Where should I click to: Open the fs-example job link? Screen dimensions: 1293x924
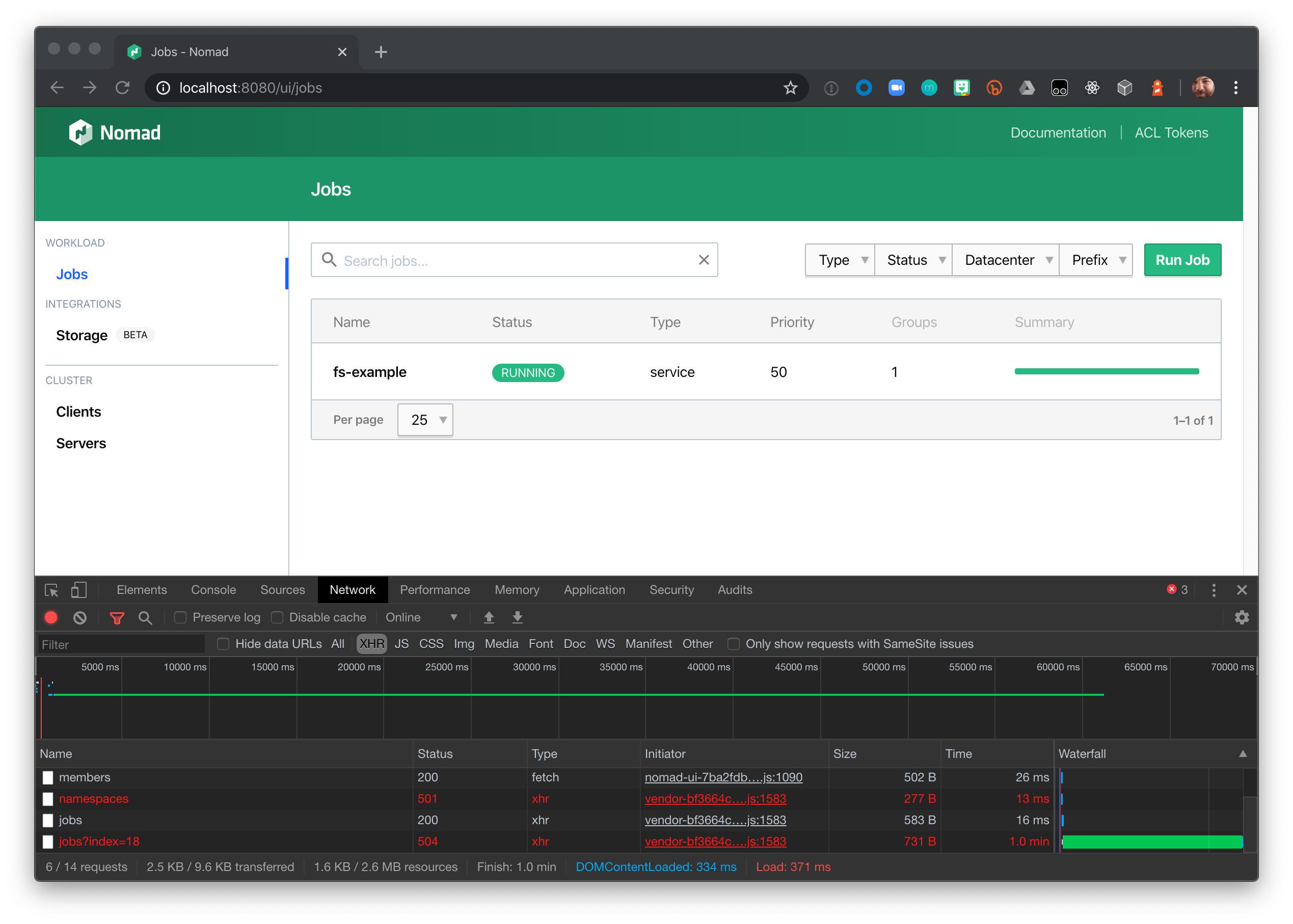pos(370,372)
